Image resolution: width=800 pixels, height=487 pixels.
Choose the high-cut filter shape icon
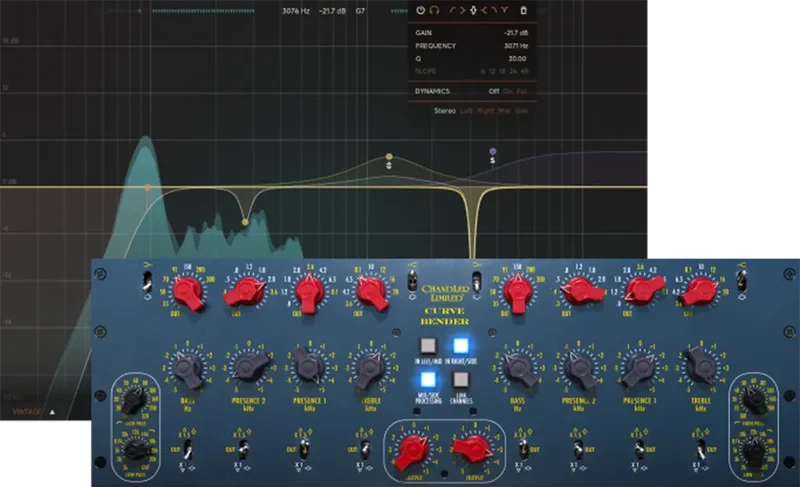(494, 10)
